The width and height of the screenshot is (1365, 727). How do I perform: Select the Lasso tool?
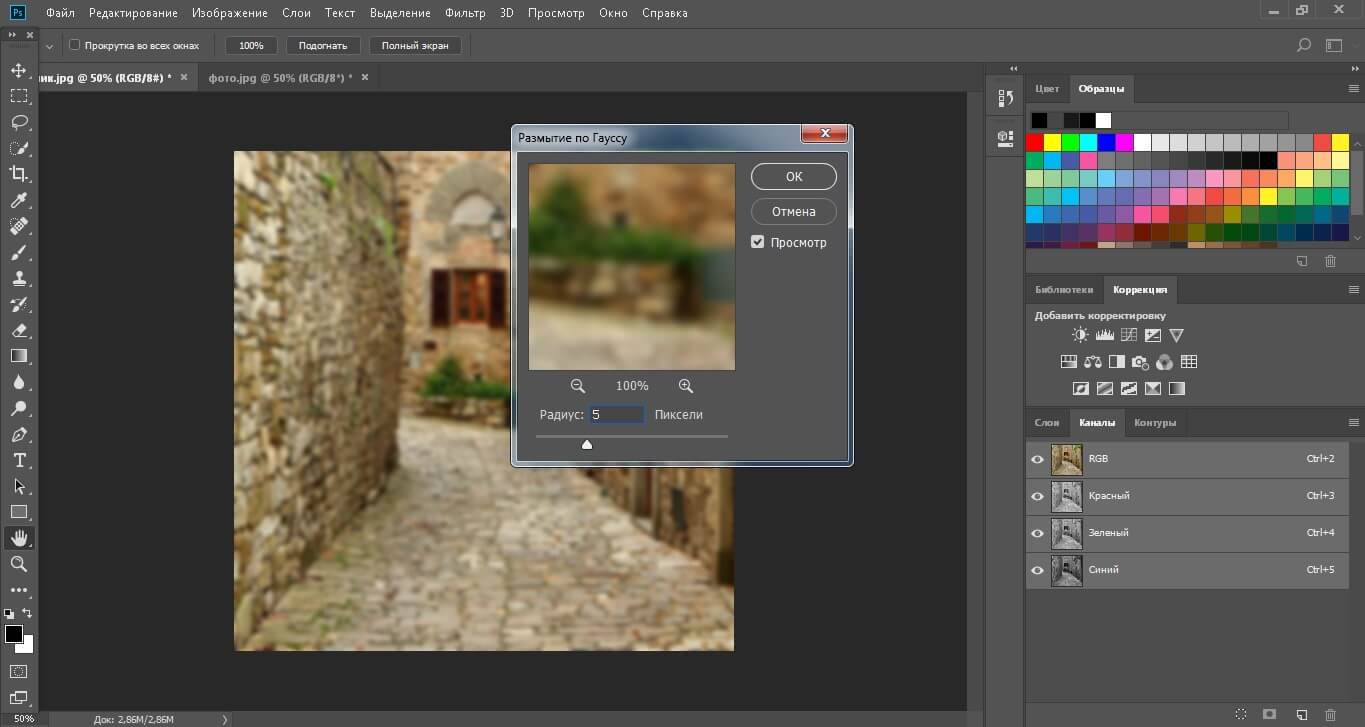[18, 122]
